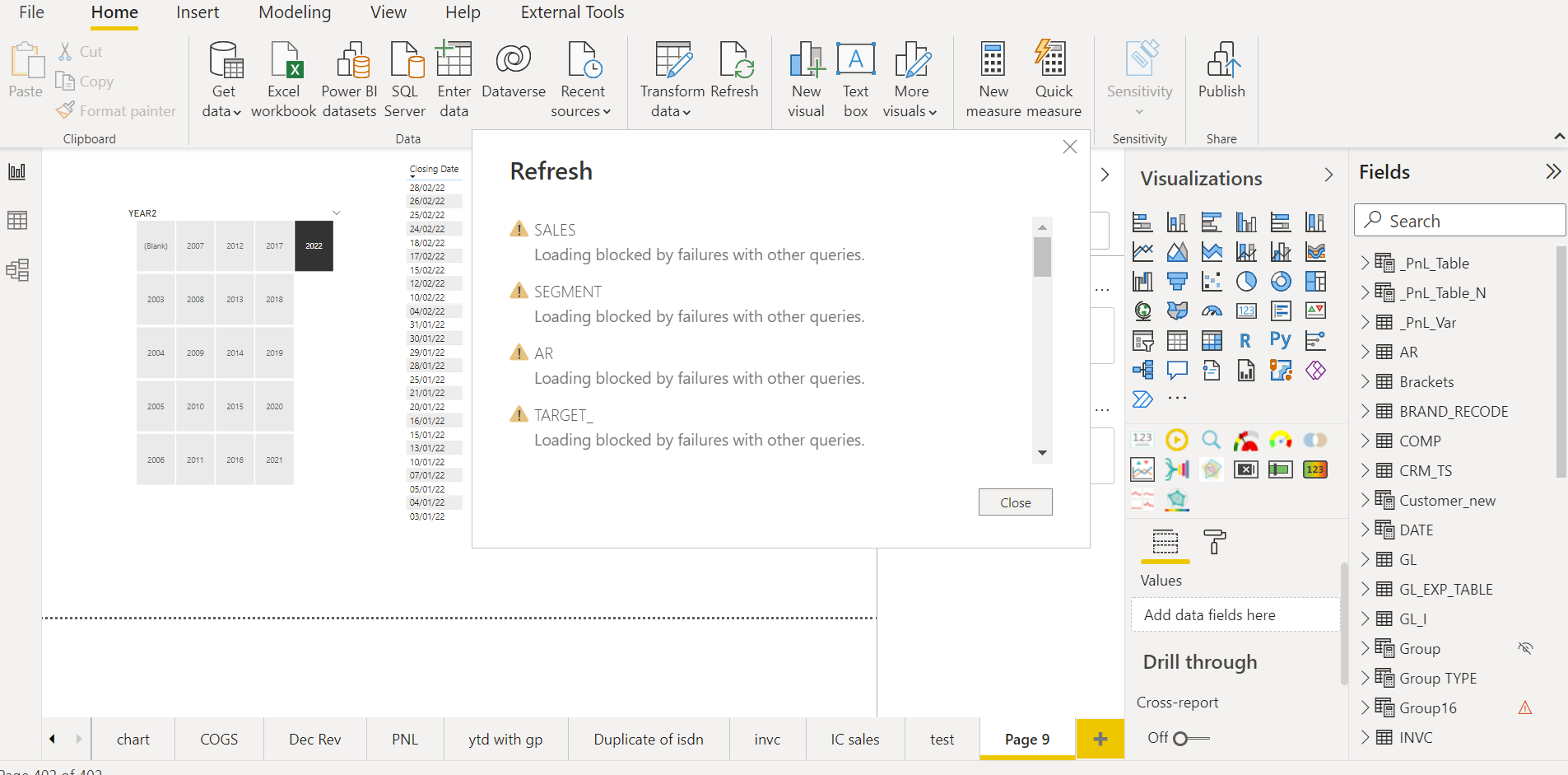
Task: Select the donut chart visualization
Action: pos(1281,282)
